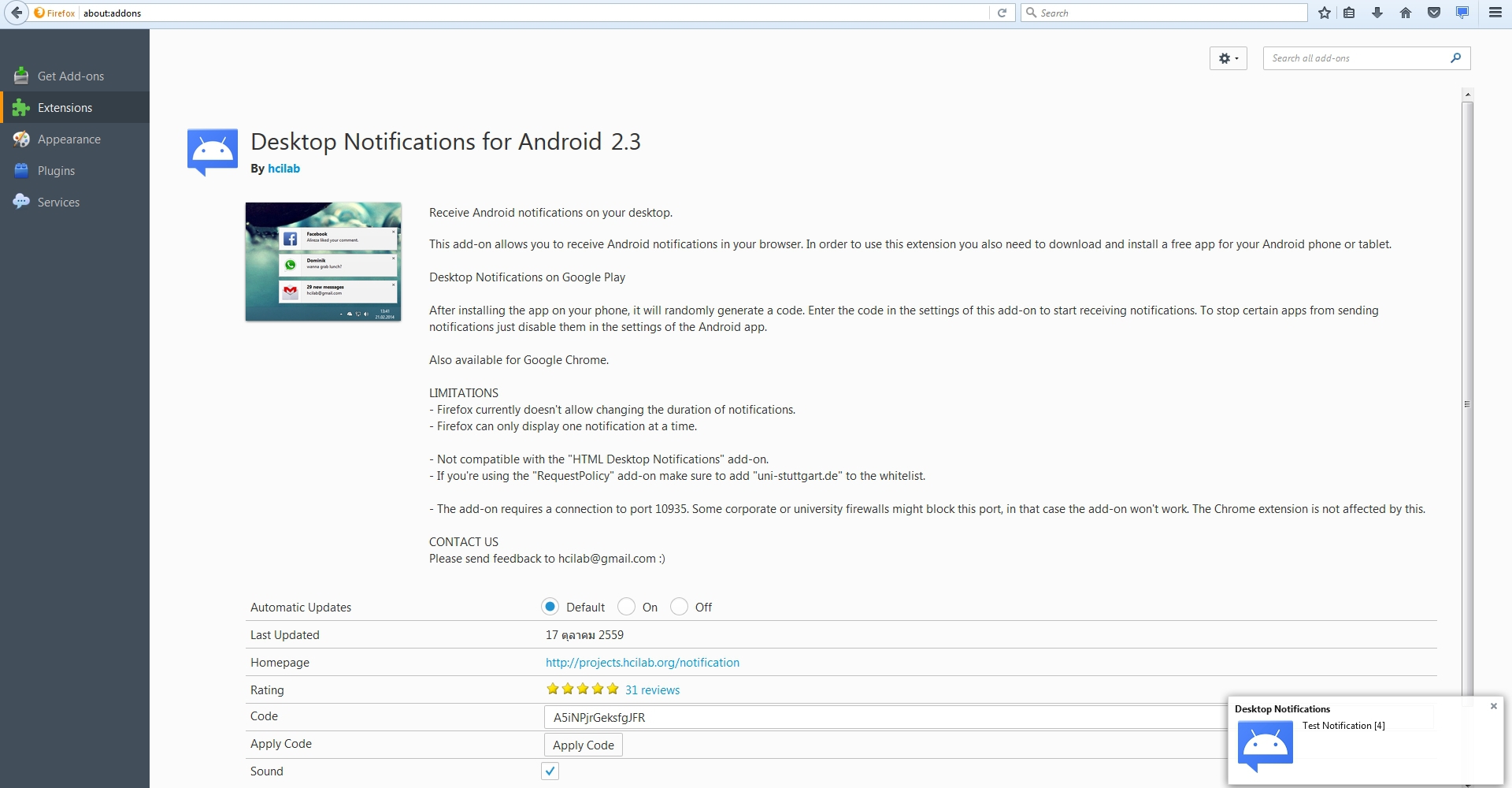Click the magnifier in Search all add-ons

(1456, 58)
